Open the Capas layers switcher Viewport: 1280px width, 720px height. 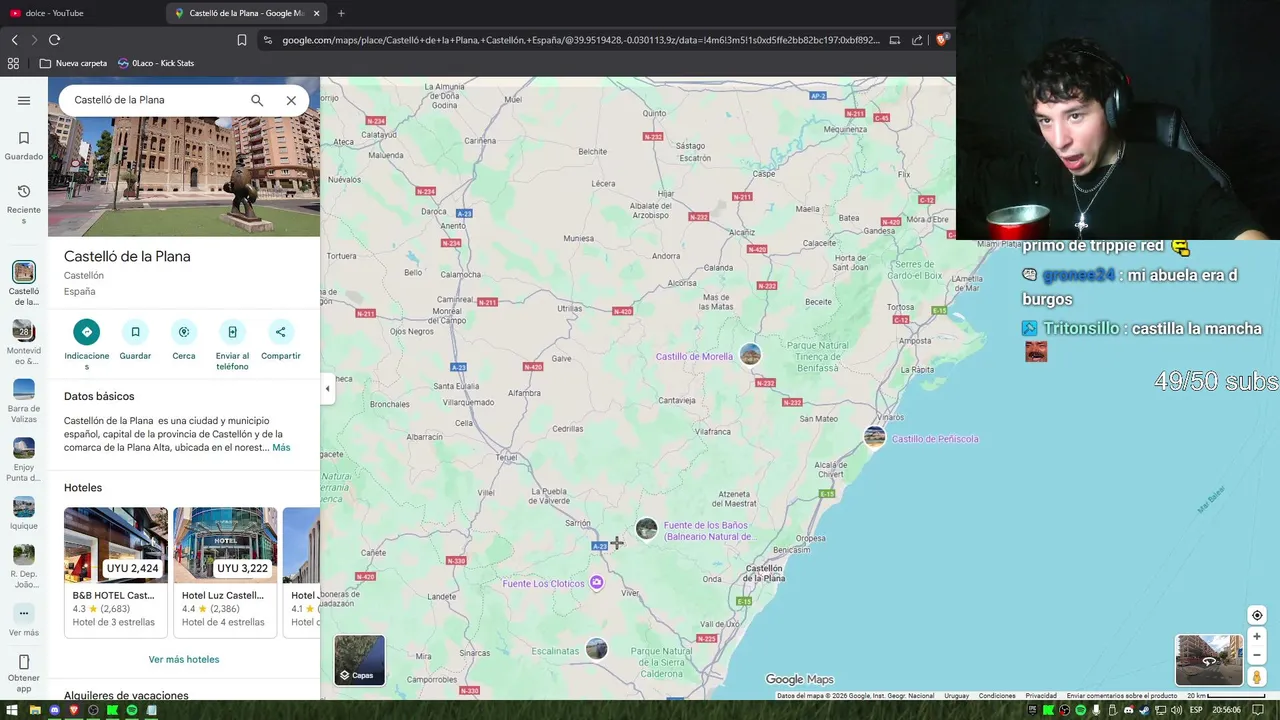point(359,660)
